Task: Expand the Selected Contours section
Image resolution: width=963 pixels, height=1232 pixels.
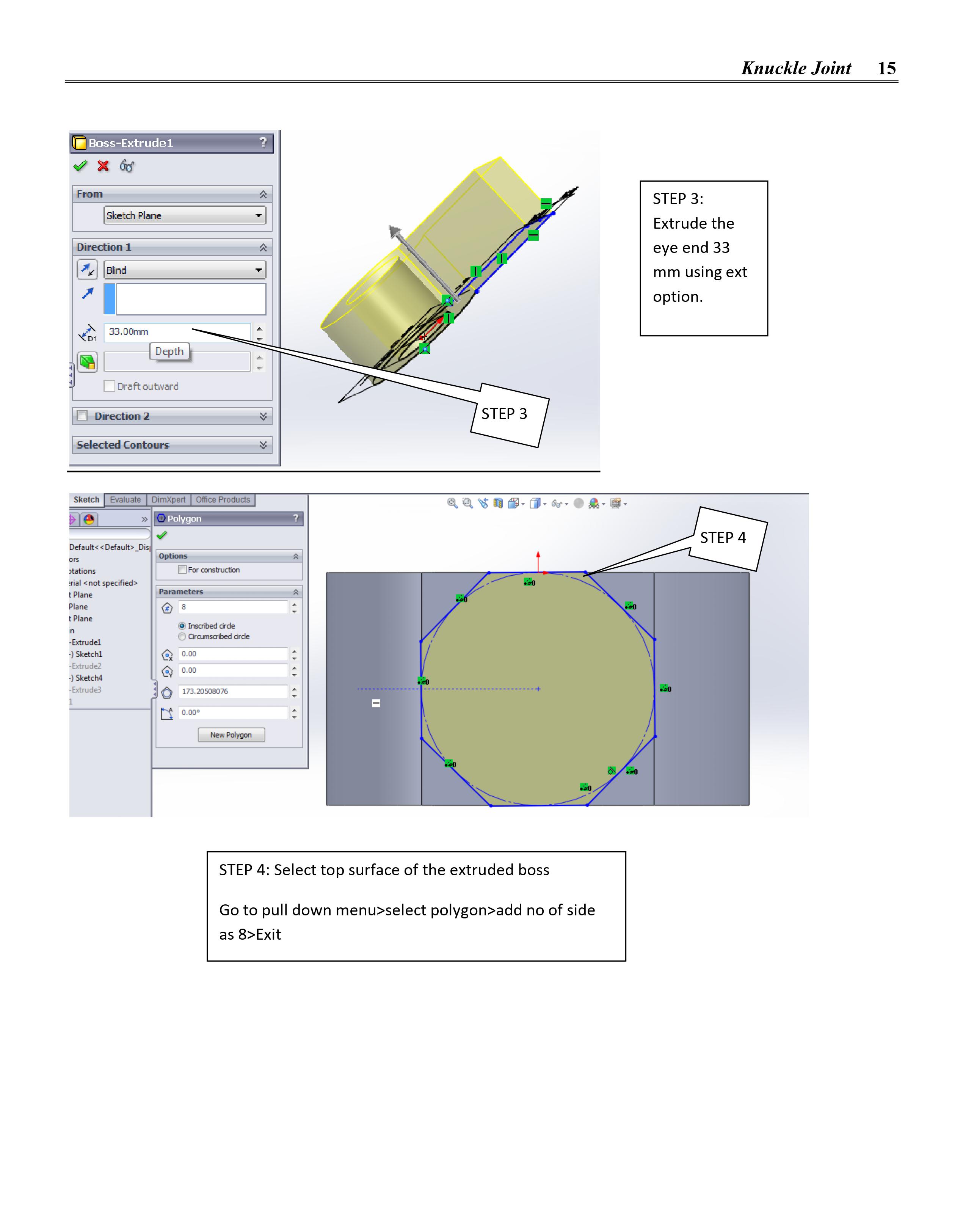Action: pos(263,445)
